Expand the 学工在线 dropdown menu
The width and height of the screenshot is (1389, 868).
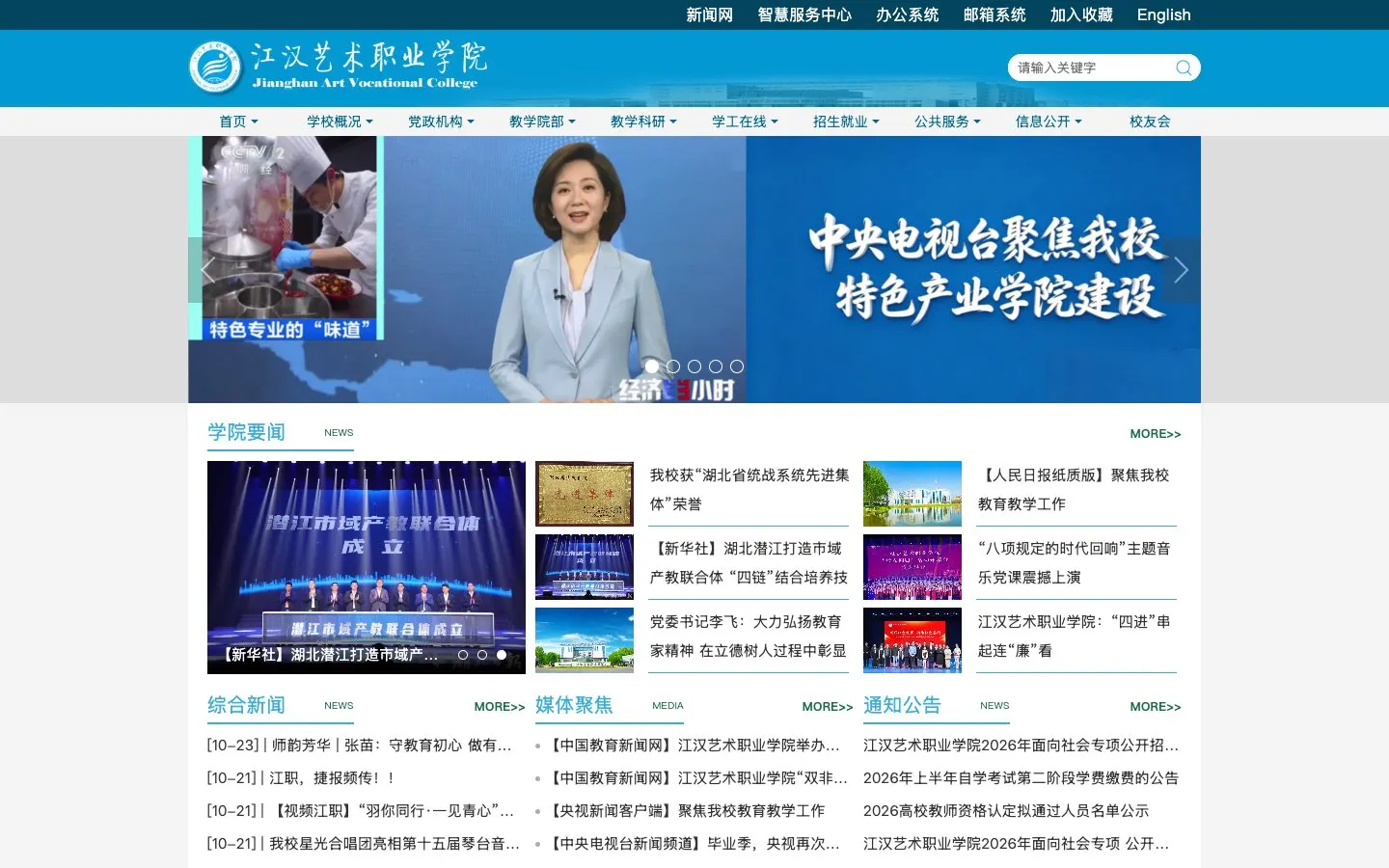point(745,122)
